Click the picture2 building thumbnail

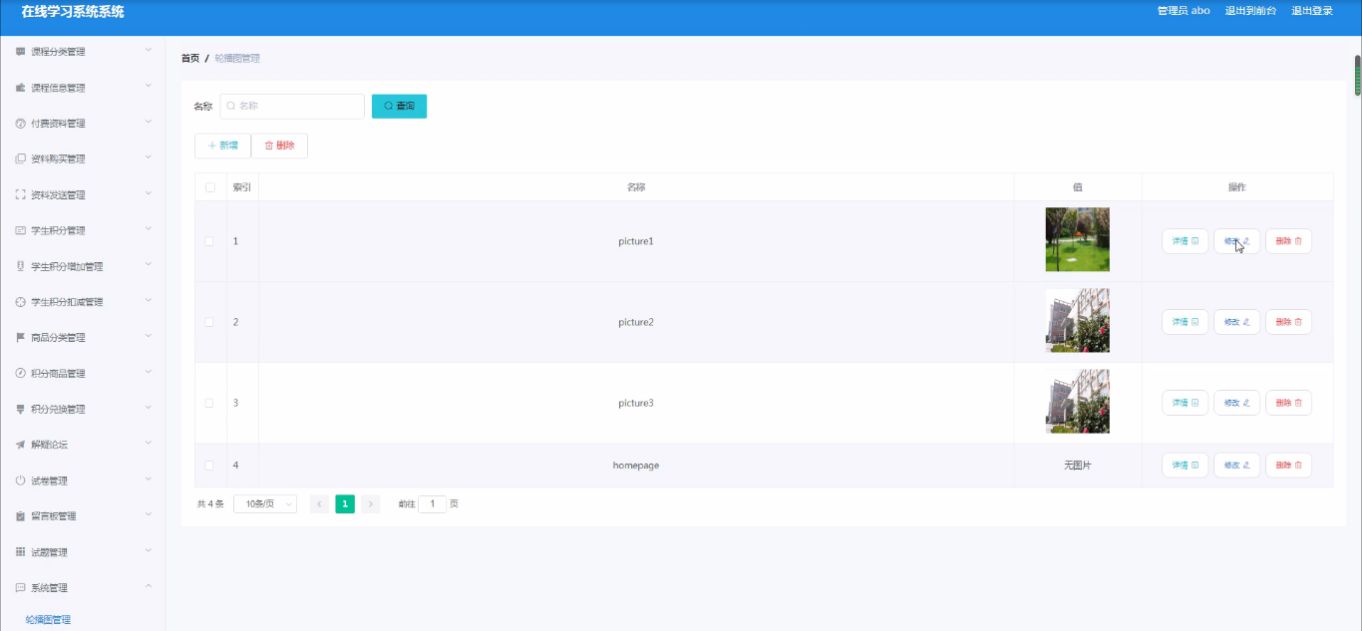[x=1077, y=321]
